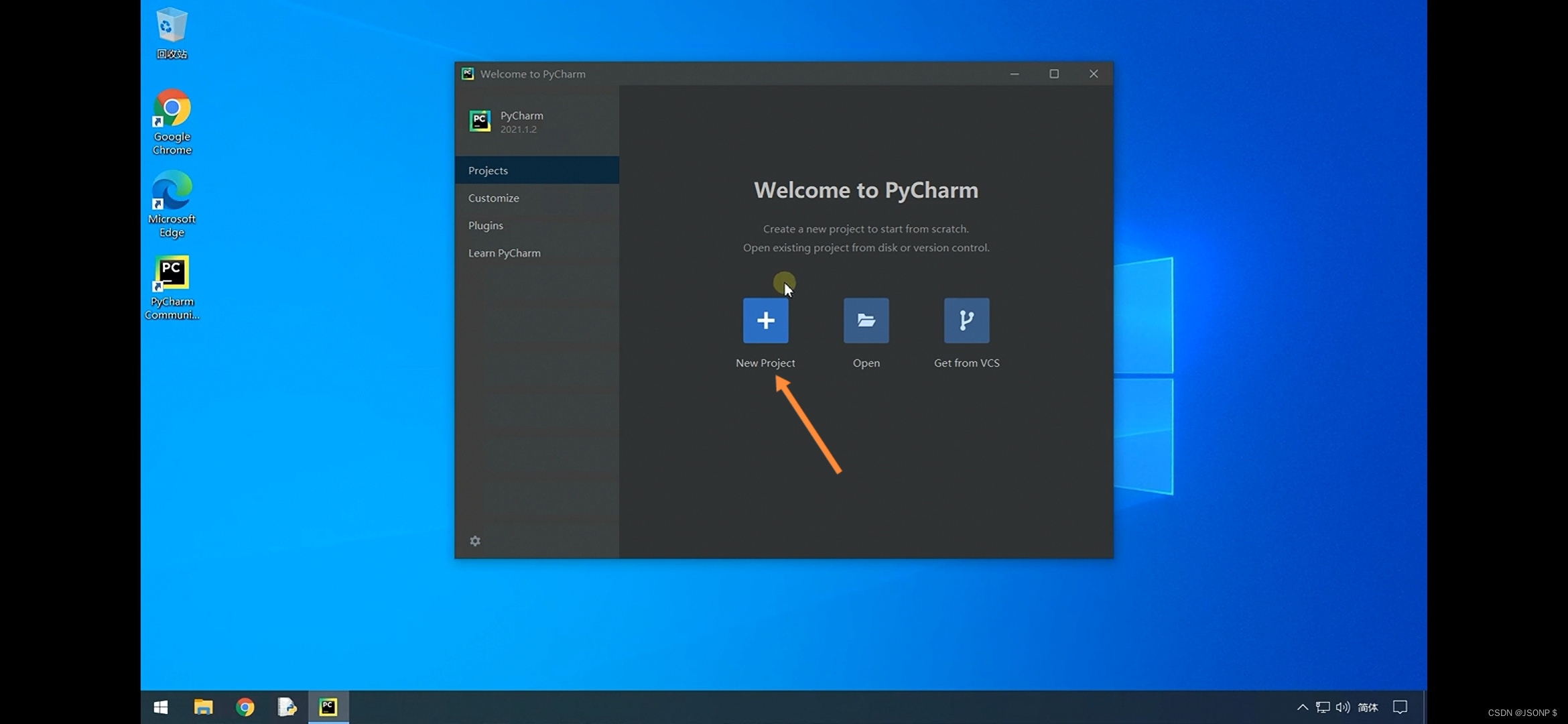Switch to the Customize tab

[x=537, y=198]
